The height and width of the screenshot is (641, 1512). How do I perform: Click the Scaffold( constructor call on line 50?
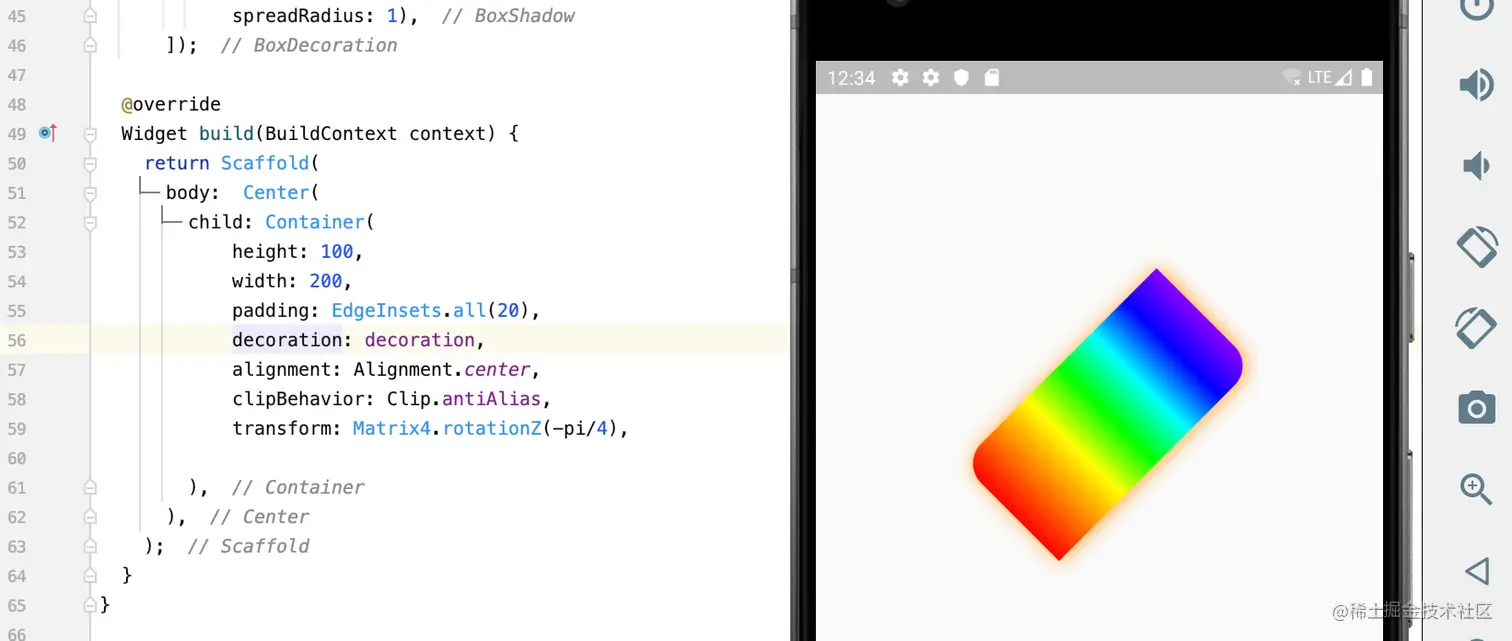[x=270, y=163]
